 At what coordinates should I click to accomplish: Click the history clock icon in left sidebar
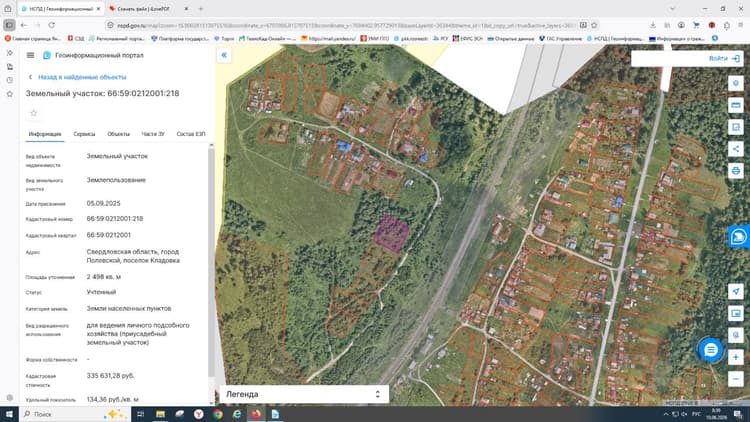[x=10, y=80]
